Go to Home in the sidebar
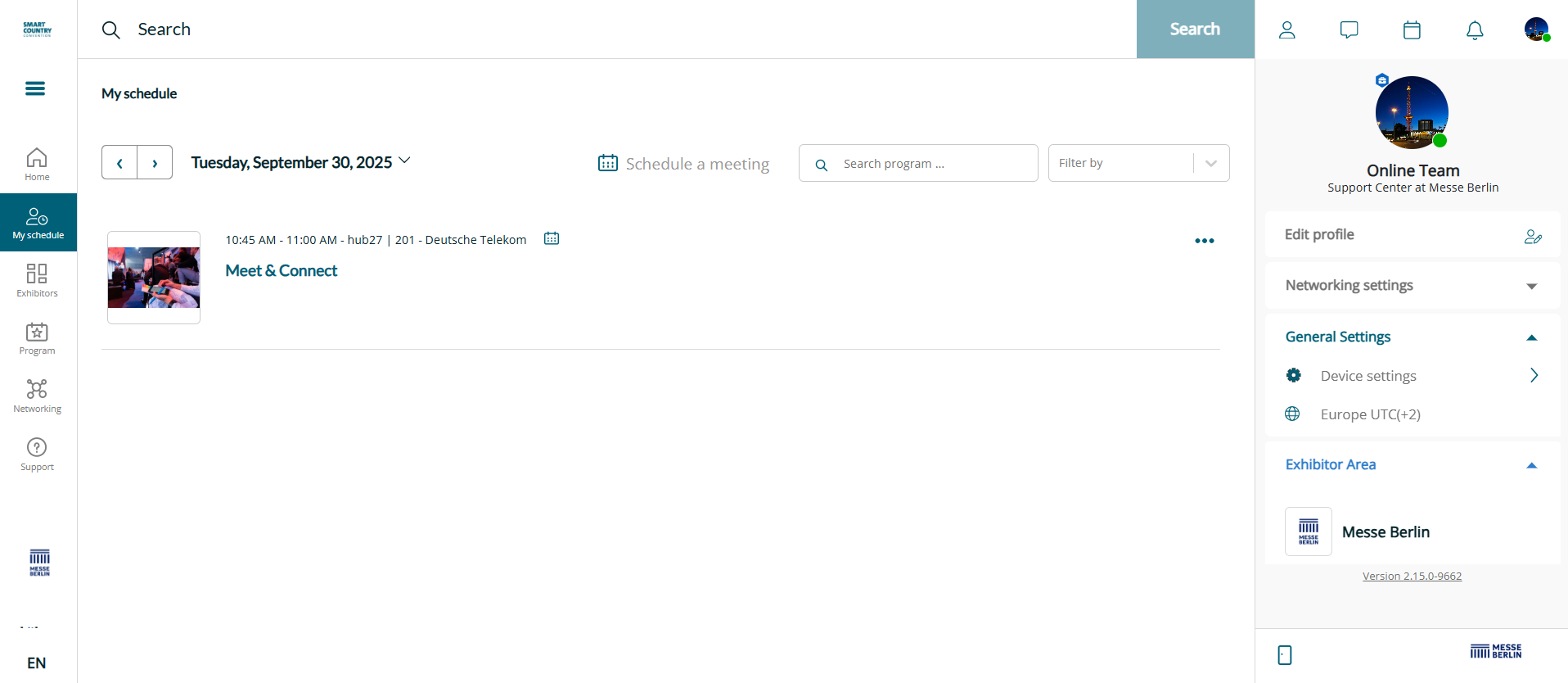This screenshot has width=1568, height=683. click(x=37, y=164)
